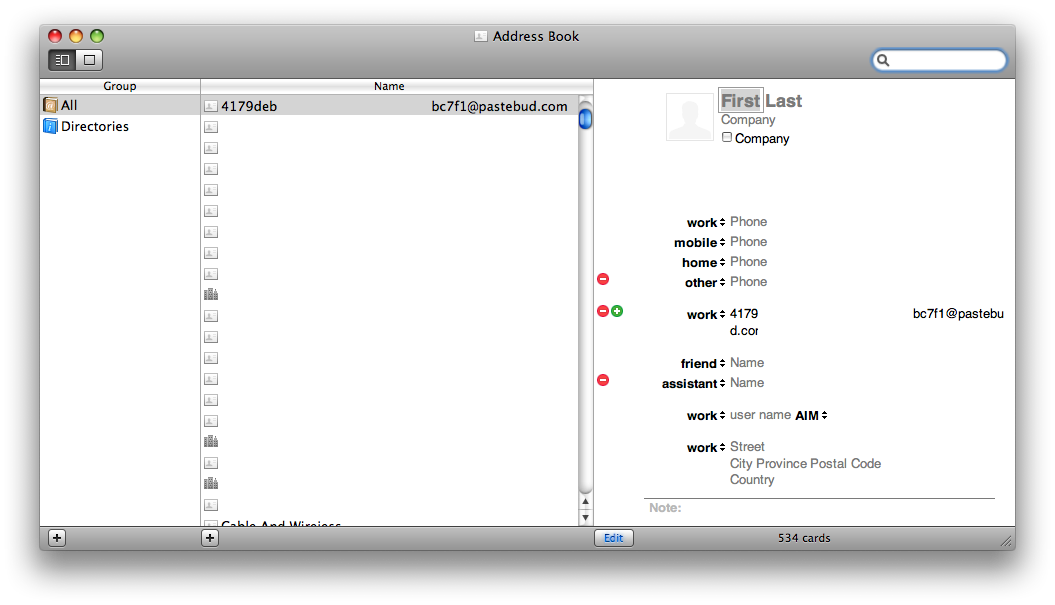
Task: Click the scrollbar thumb in name list
Action: (x=585, y=119)
